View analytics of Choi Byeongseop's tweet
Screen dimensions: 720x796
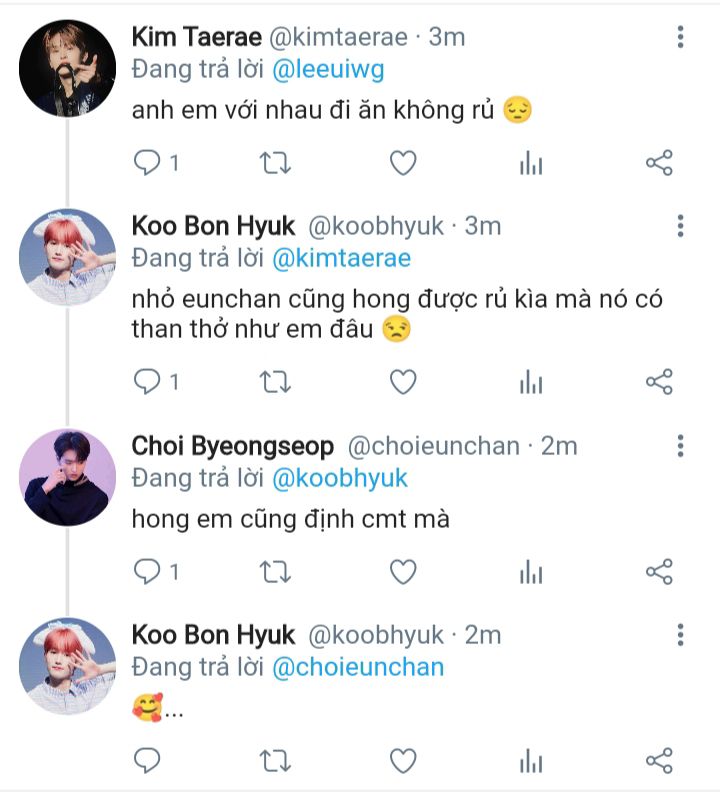[531, 571]
